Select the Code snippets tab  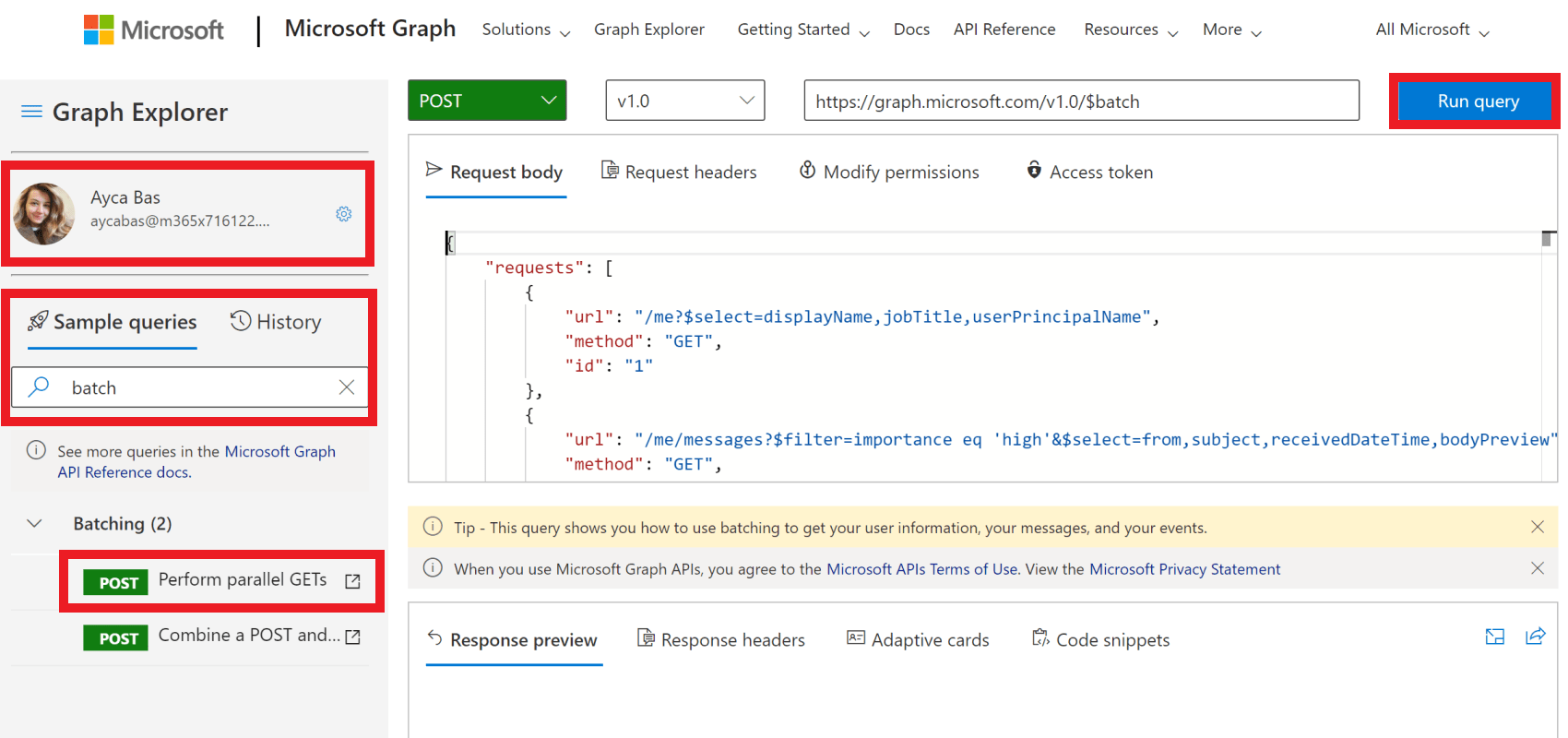[1101, 640]
